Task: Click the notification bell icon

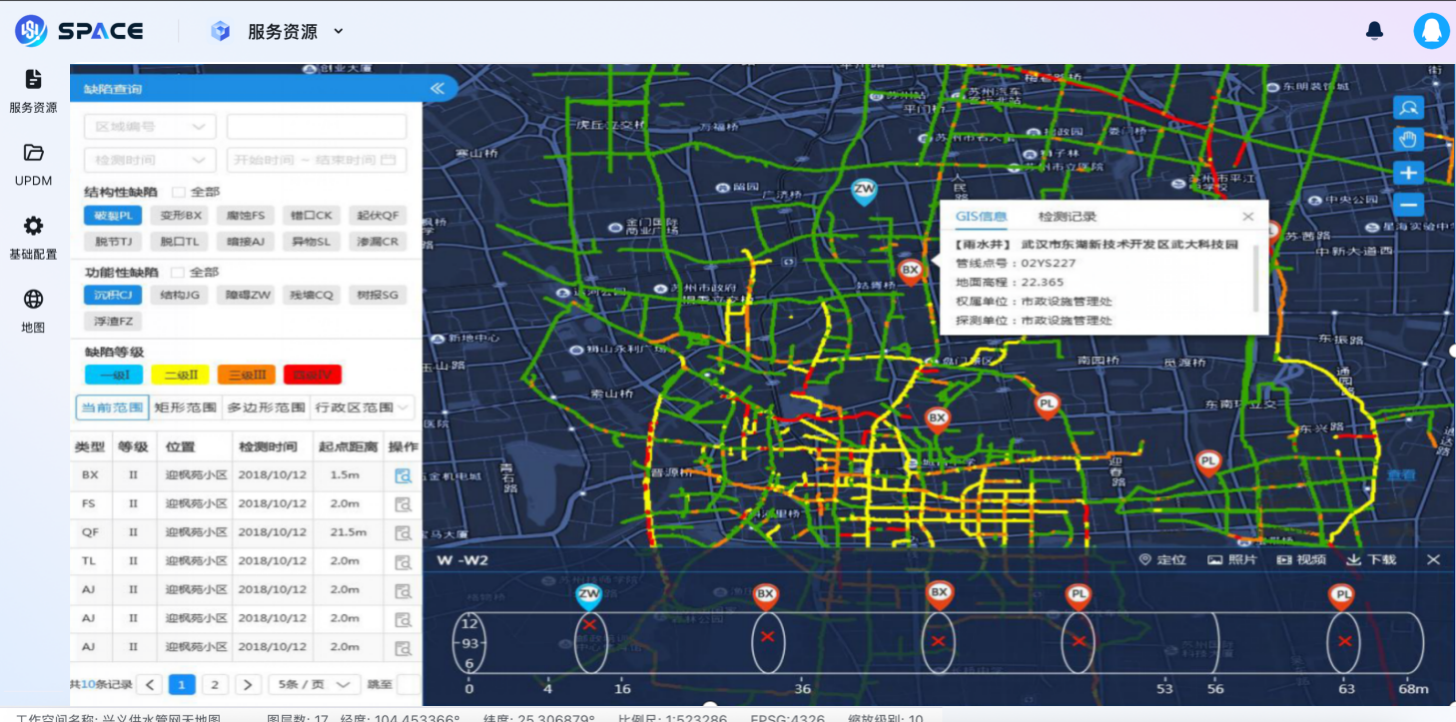Action: coord(1374,31)
